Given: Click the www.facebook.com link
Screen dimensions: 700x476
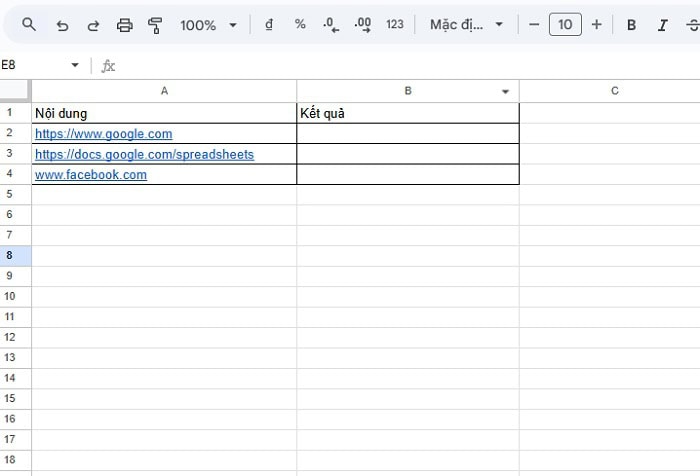Looking at the screenshot, I should click(x=90, y=174).
